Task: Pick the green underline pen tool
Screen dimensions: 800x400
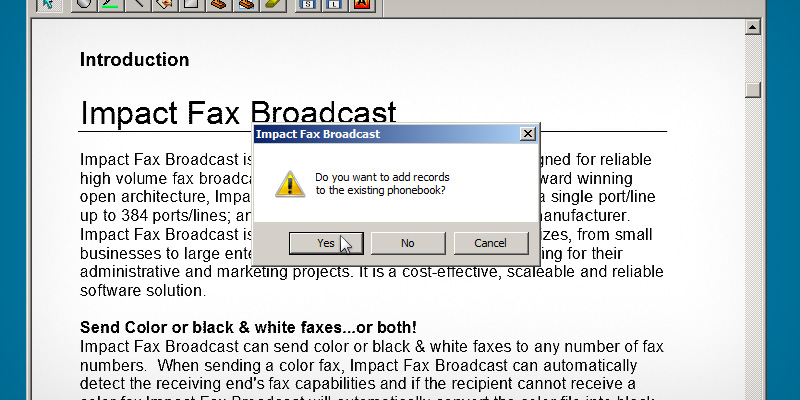Action: click(x=109, y=4)
